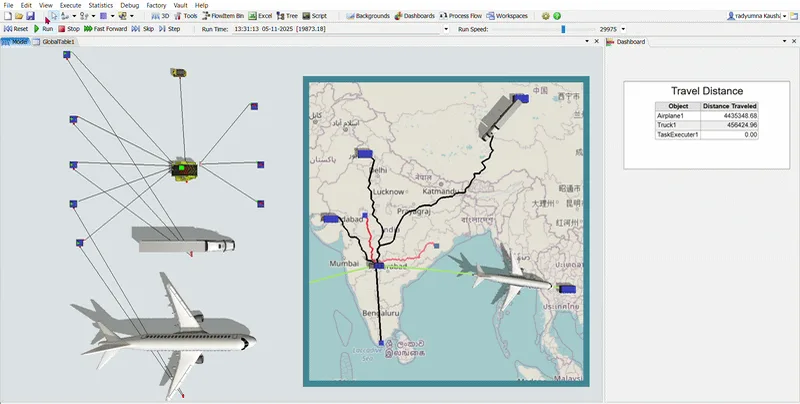
Task: Open Workspaces list
Action: pos(507,16)
